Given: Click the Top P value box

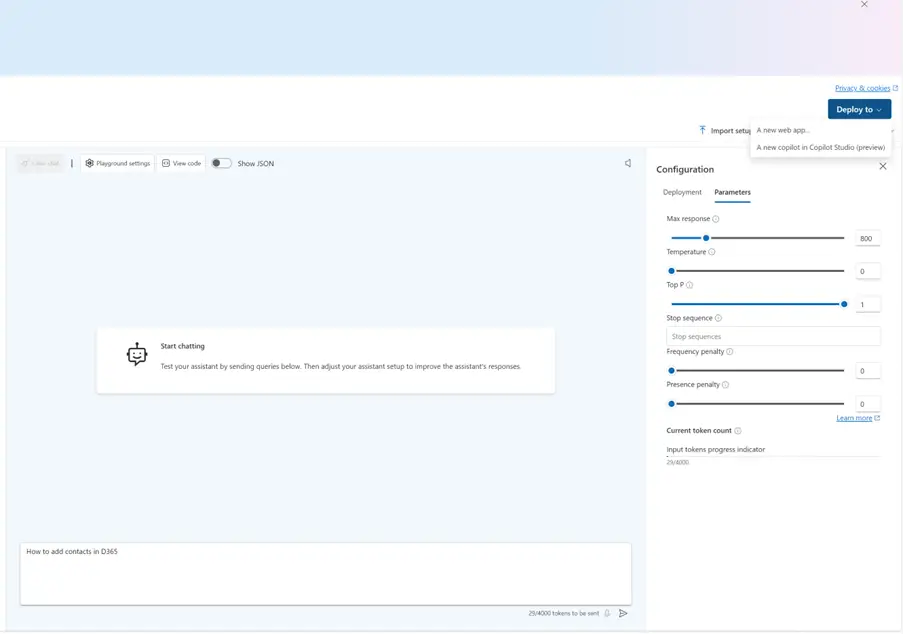Looking at the screenshot, I should click(868, 305).
